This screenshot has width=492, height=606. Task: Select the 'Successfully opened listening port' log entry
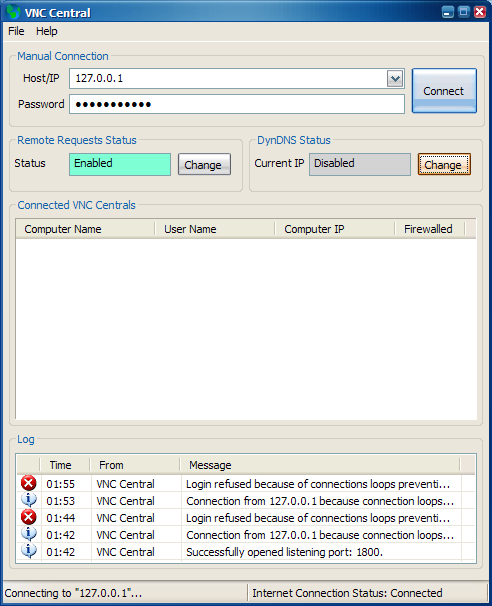[246, 552]
